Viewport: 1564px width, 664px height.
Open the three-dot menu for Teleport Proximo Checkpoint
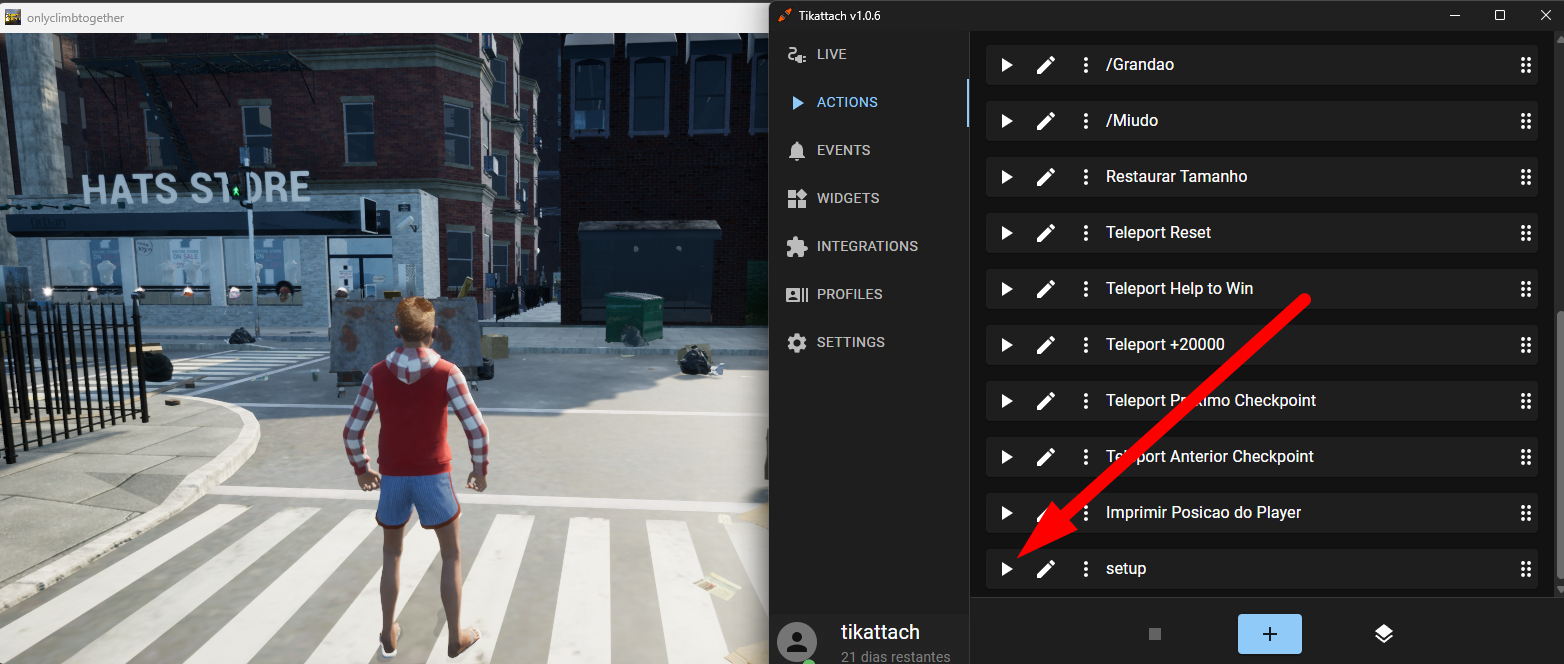1086,401
